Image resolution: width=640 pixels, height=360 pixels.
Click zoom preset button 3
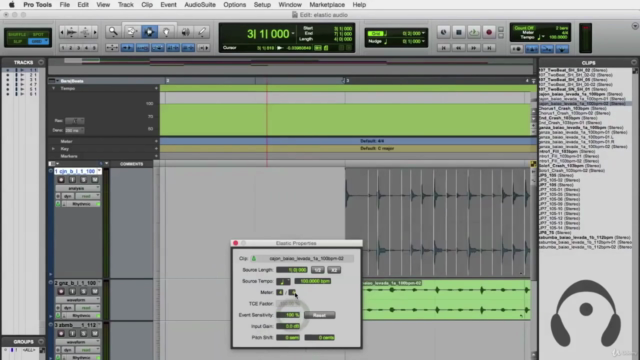[78, 48]
